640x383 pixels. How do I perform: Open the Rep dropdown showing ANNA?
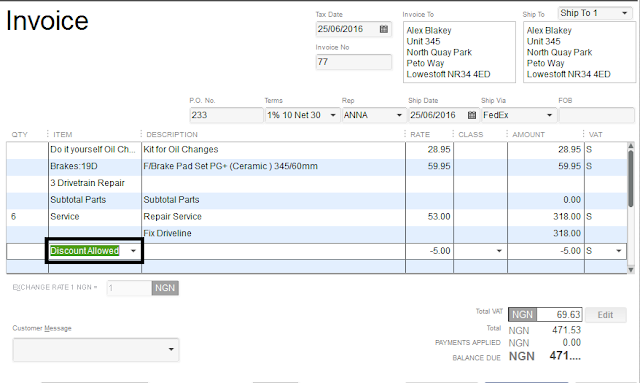(399, 115)
